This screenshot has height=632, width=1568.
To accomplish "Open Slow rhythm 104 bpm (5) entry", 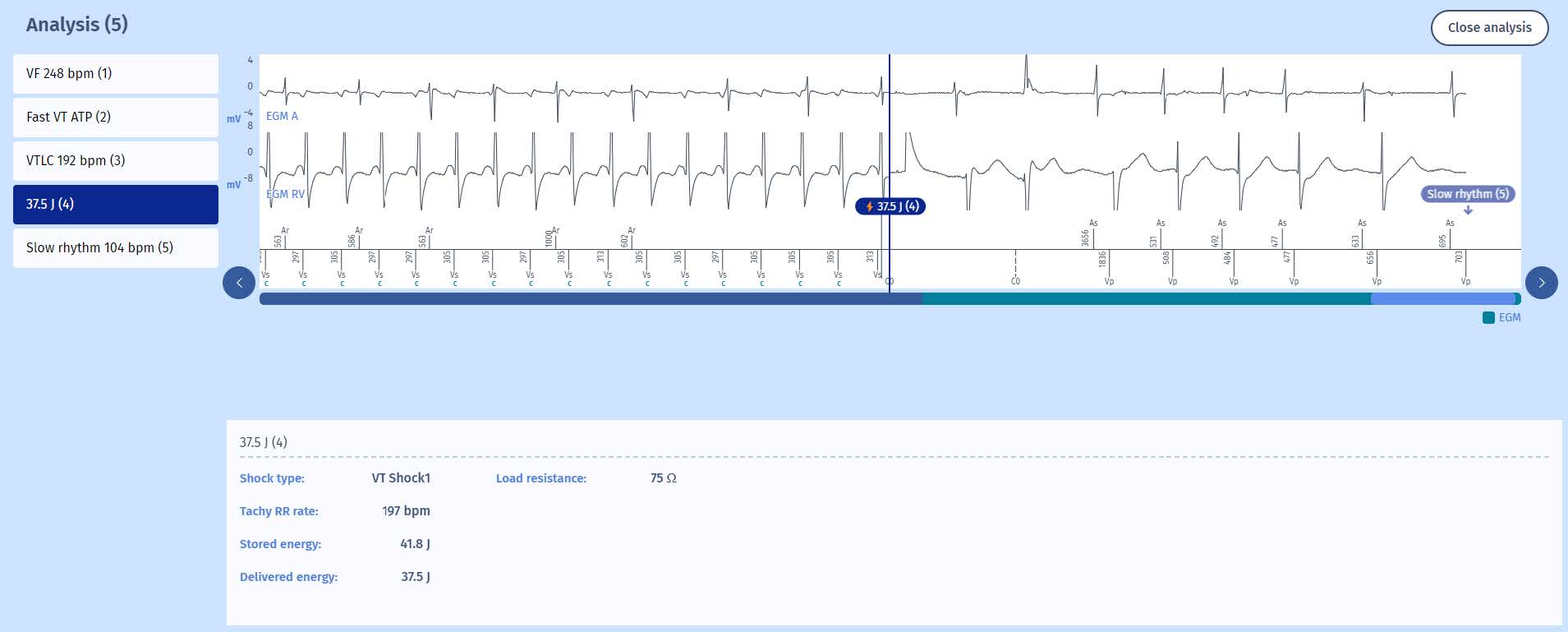I will (116, 248).
